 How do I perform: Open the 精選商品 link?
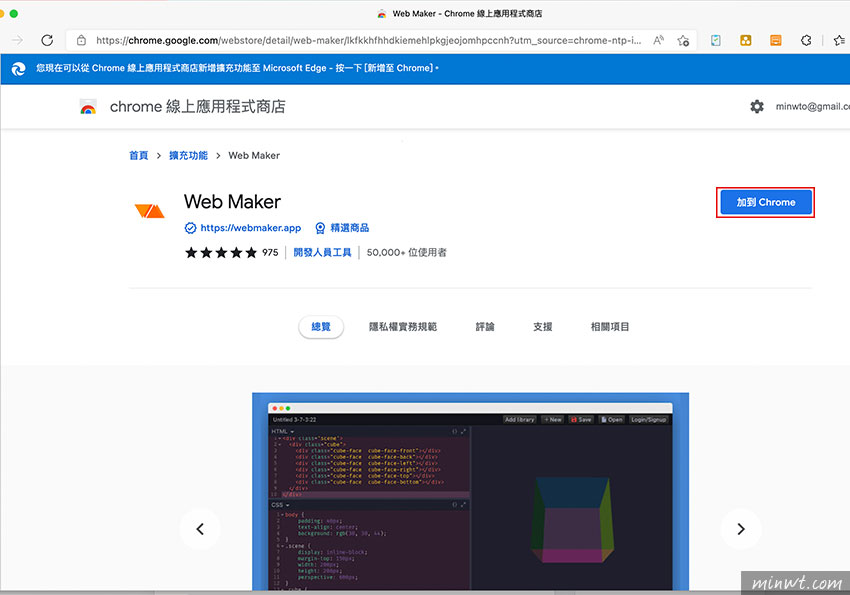350,228
